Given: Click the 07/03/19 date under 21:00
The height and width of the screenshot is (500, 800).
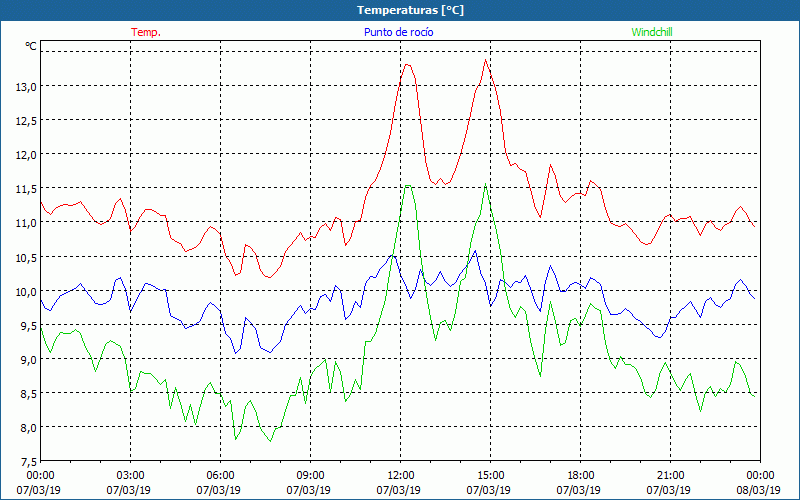Looking at the screenshot, I should pos(668,490).
